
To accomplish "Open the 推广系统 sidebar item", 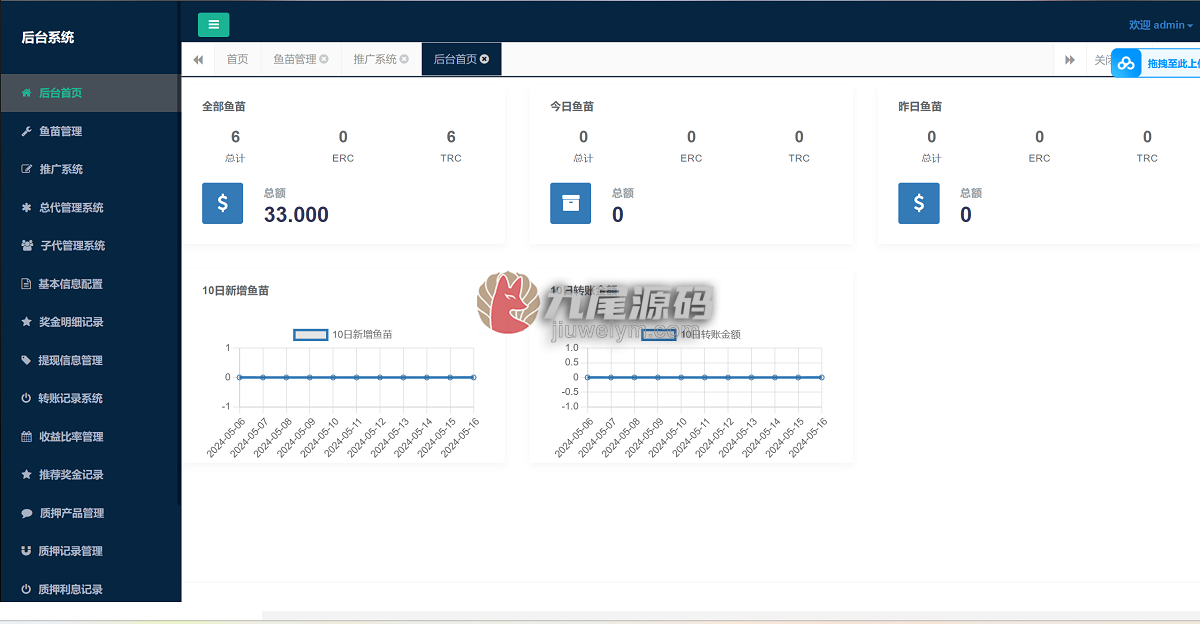I will click(x=90, y=169).
